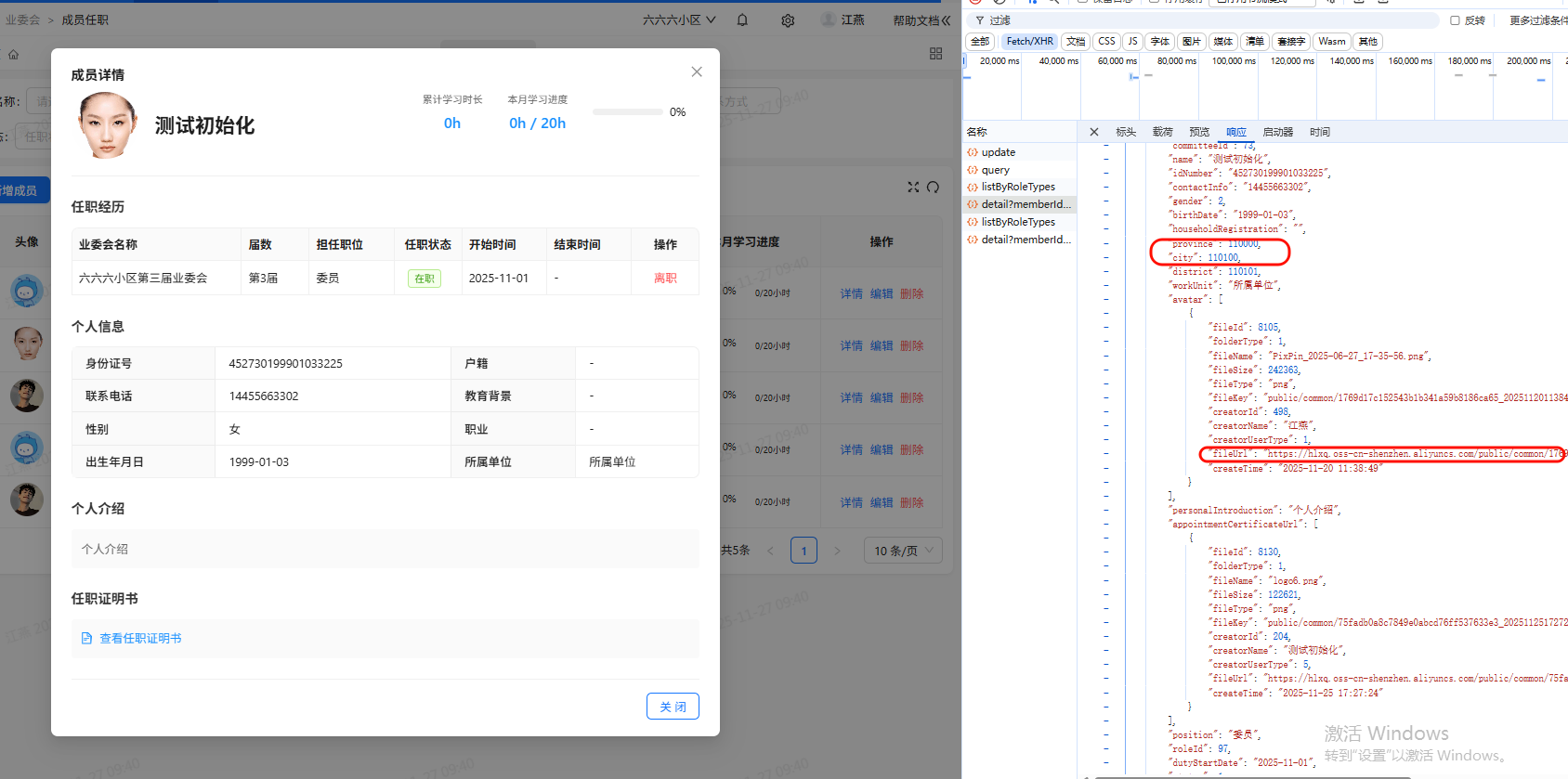Open the settings gear icon in header
Screen dimensions: 1568x779
pyautogui.click(x=788, y=20)
